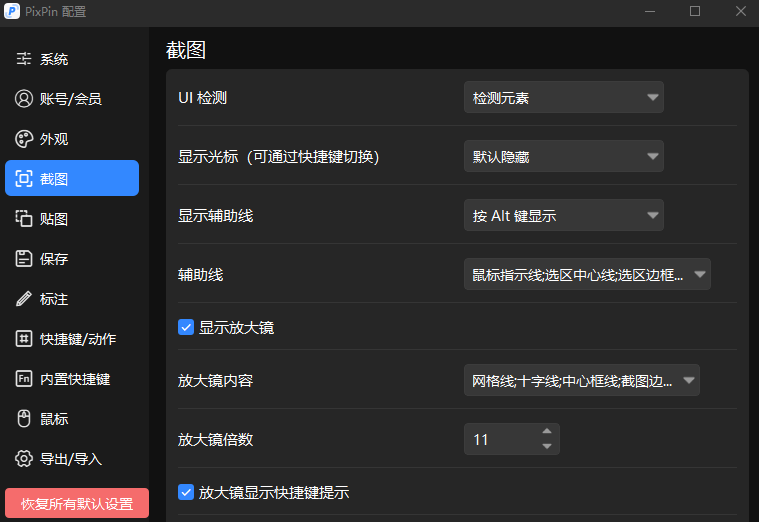Click the 标注 pencil icon
The width and height of the screenshot is (759, 522).
coord(24,299)
